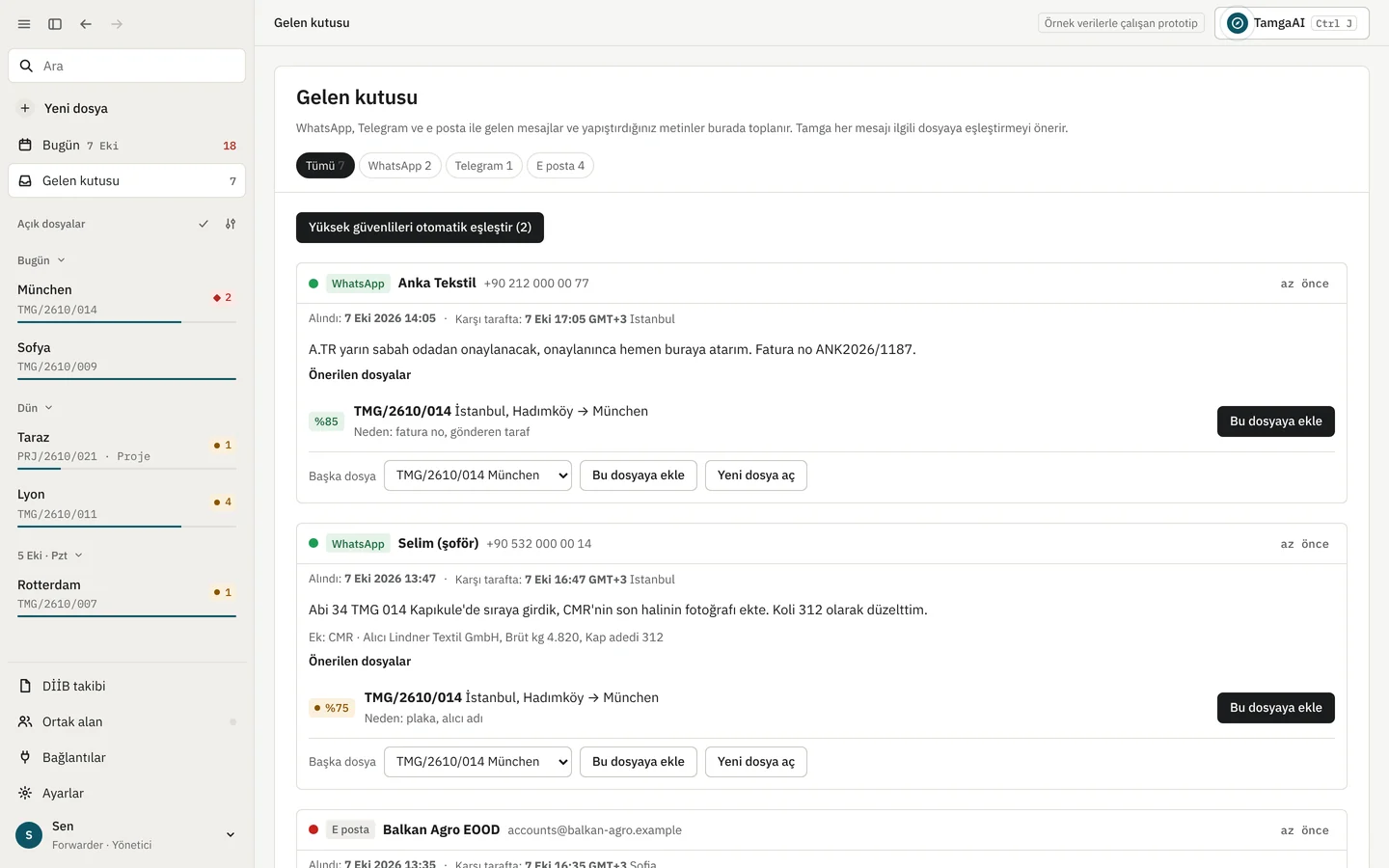The width and height of the screenshot is (1389, 868).
Task: Click the TamgaAI compass logo
Action: coord(1238,23)
